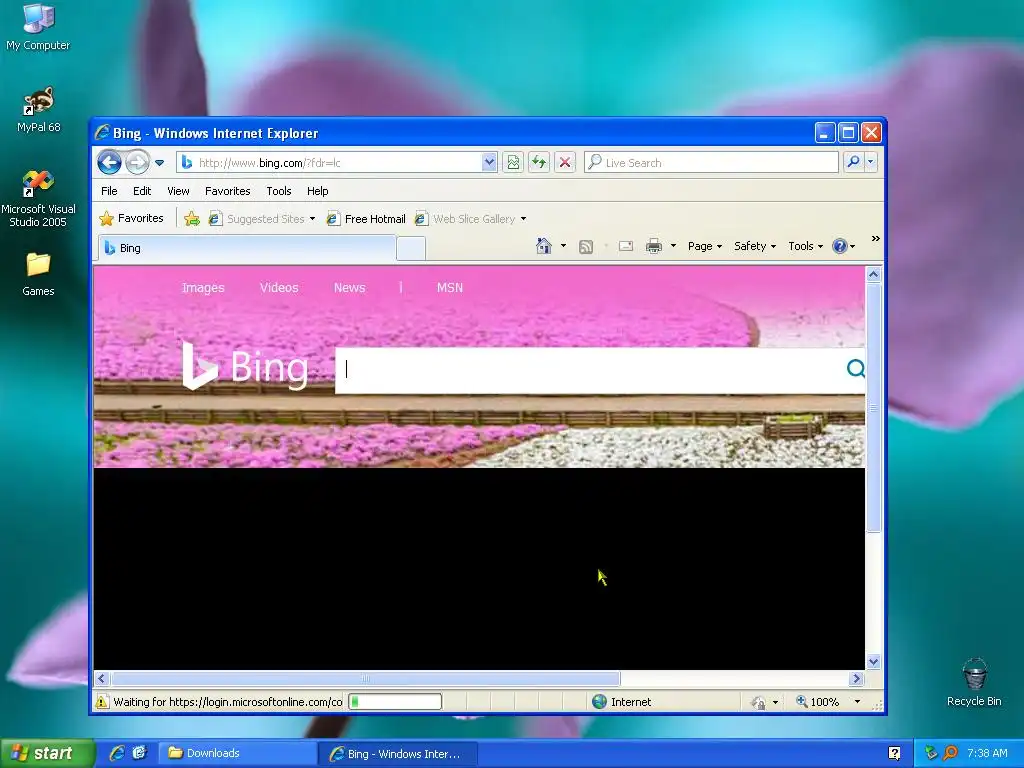Open the Help menu
Image resolution: width=1024 pixels, height=768 pixels.
pyautogui.click(x=317, y=191)
